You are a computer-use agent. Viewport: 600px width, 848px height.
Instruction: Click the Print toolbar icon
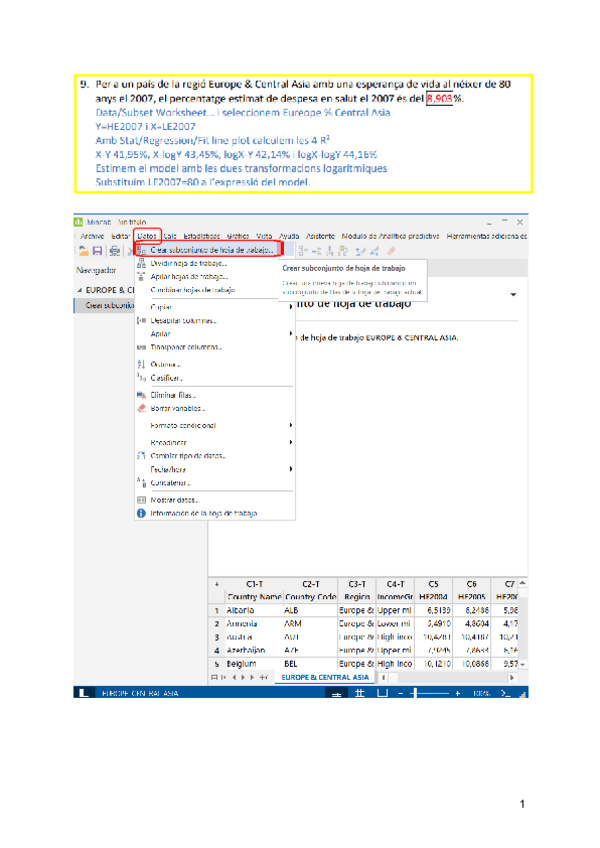coord(114,250)
